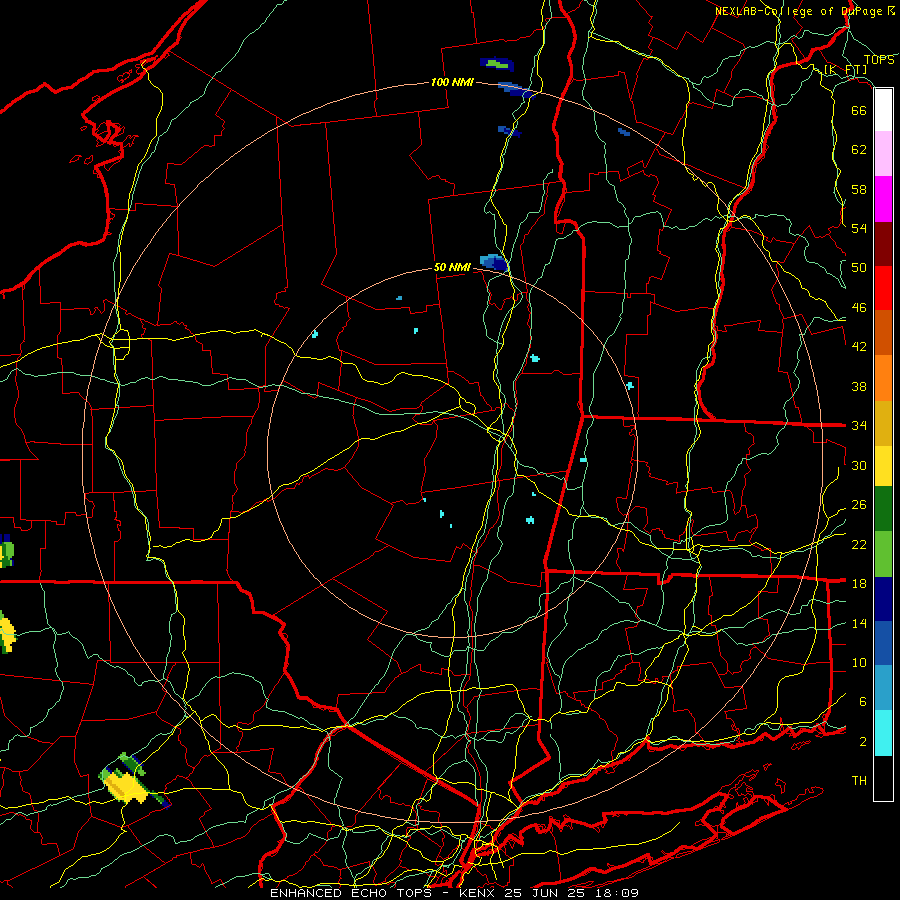Click the dark orange 42-46 kft swatch
The image size is (900, 900).
(x=883, y=332)
